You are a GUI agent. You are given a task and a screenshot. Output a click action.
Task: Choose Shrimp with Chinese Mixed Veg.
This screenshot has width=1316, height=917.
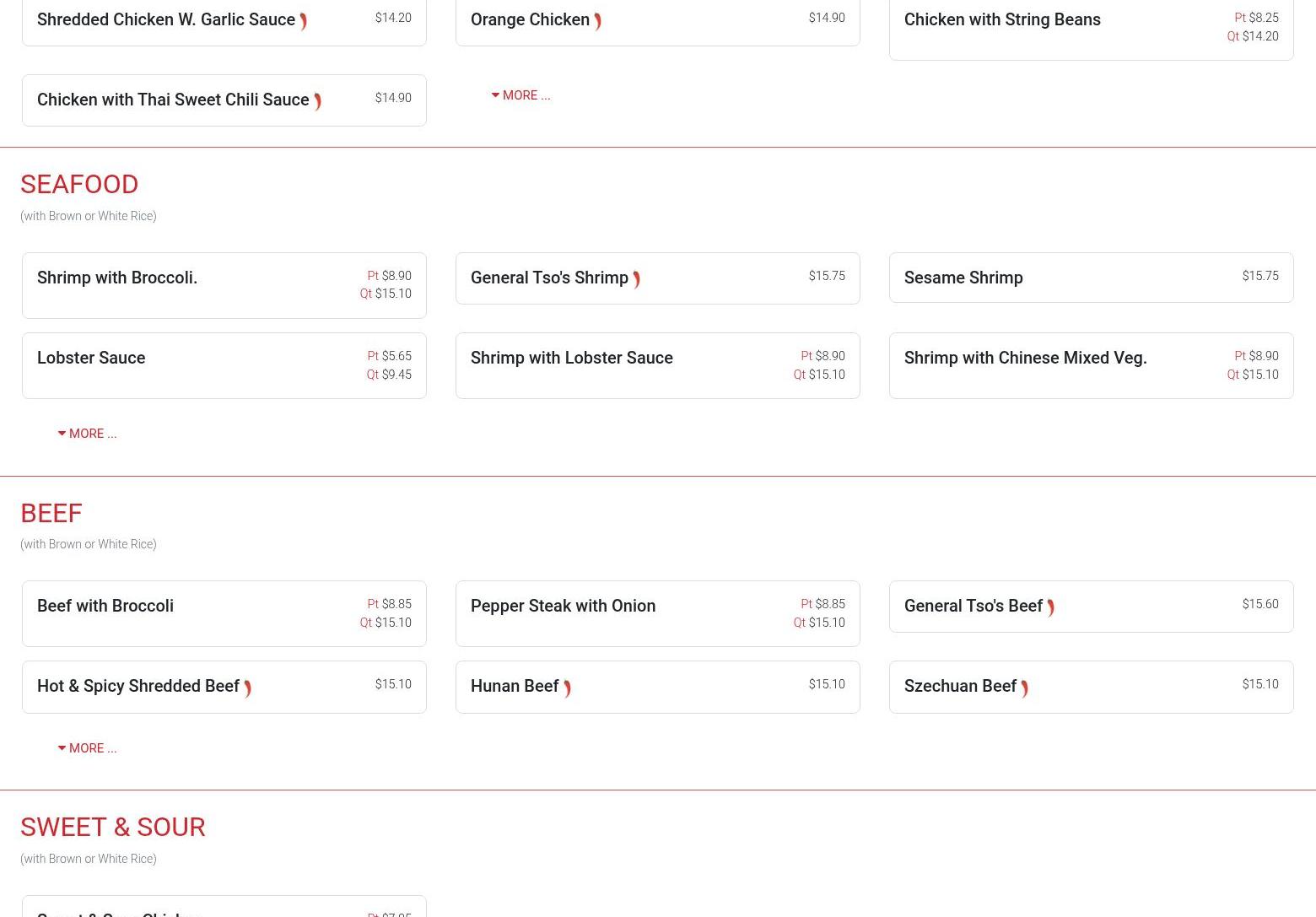coord(1092,365)
